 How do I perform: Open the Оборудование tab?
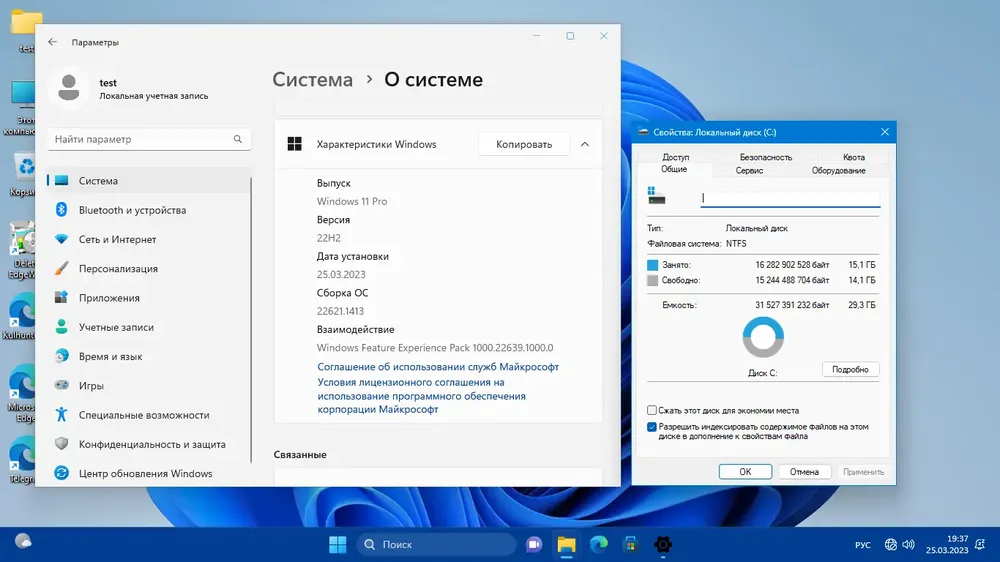(x=838, y=170)
